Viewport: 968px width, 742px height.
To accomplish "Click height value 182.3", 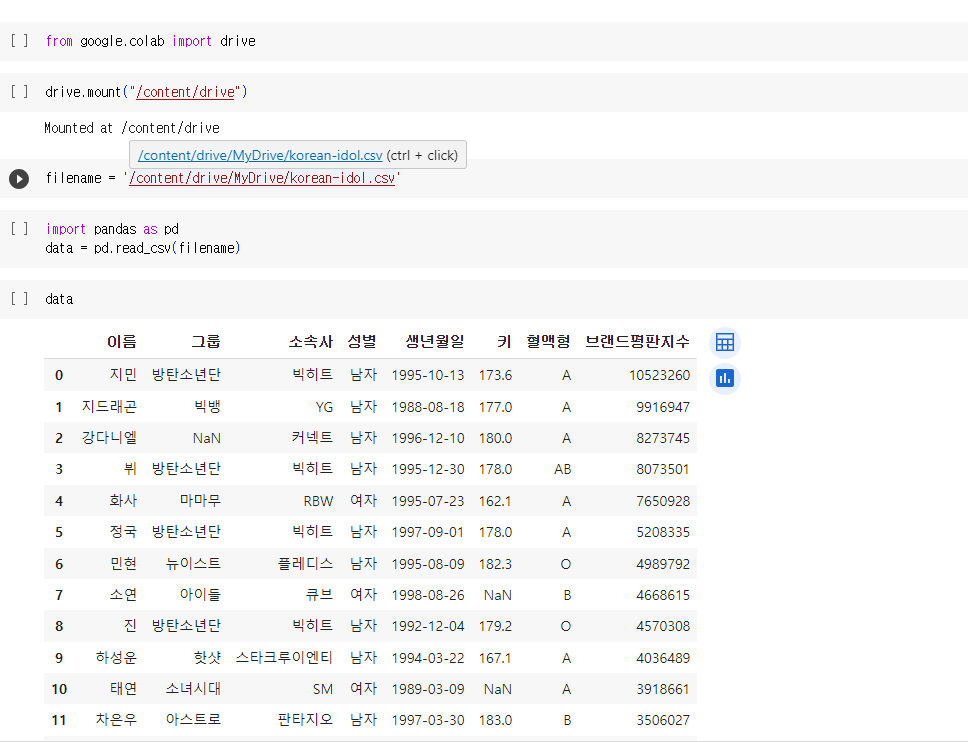I will pyautogui.click(x=495, y=564).
